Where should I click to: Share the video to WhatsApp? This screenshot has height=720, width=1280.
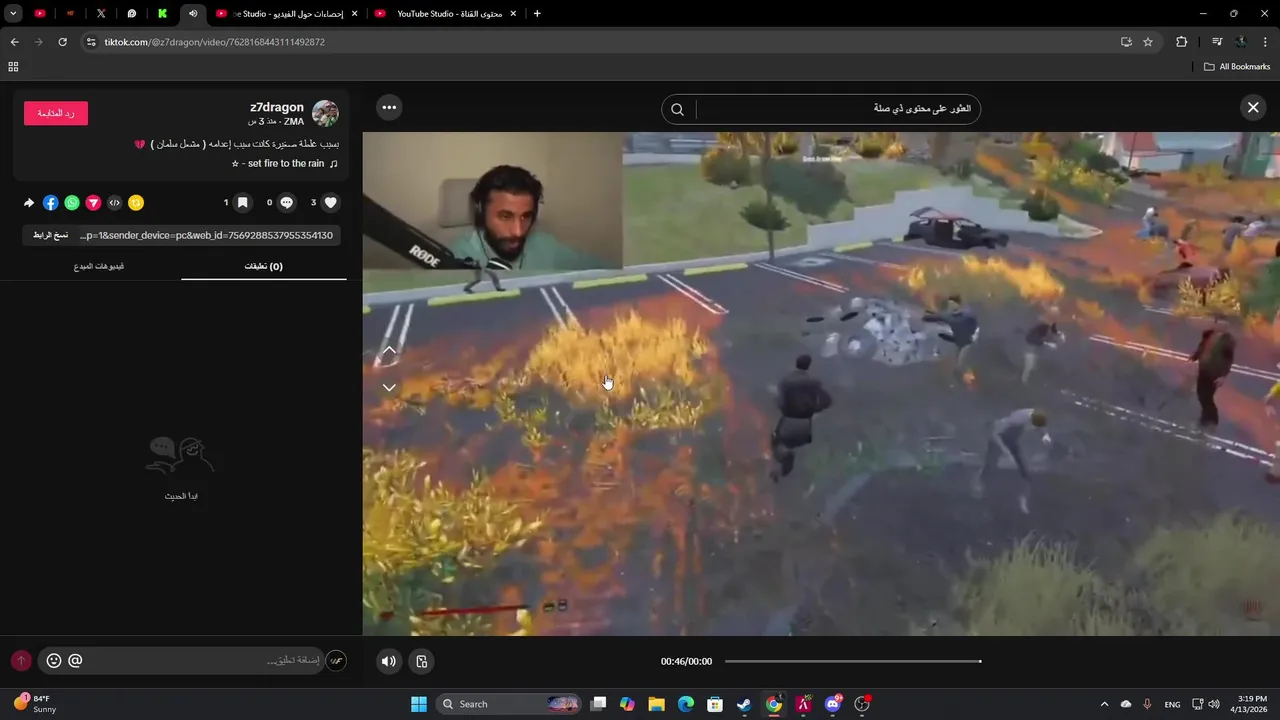point(72,203)
